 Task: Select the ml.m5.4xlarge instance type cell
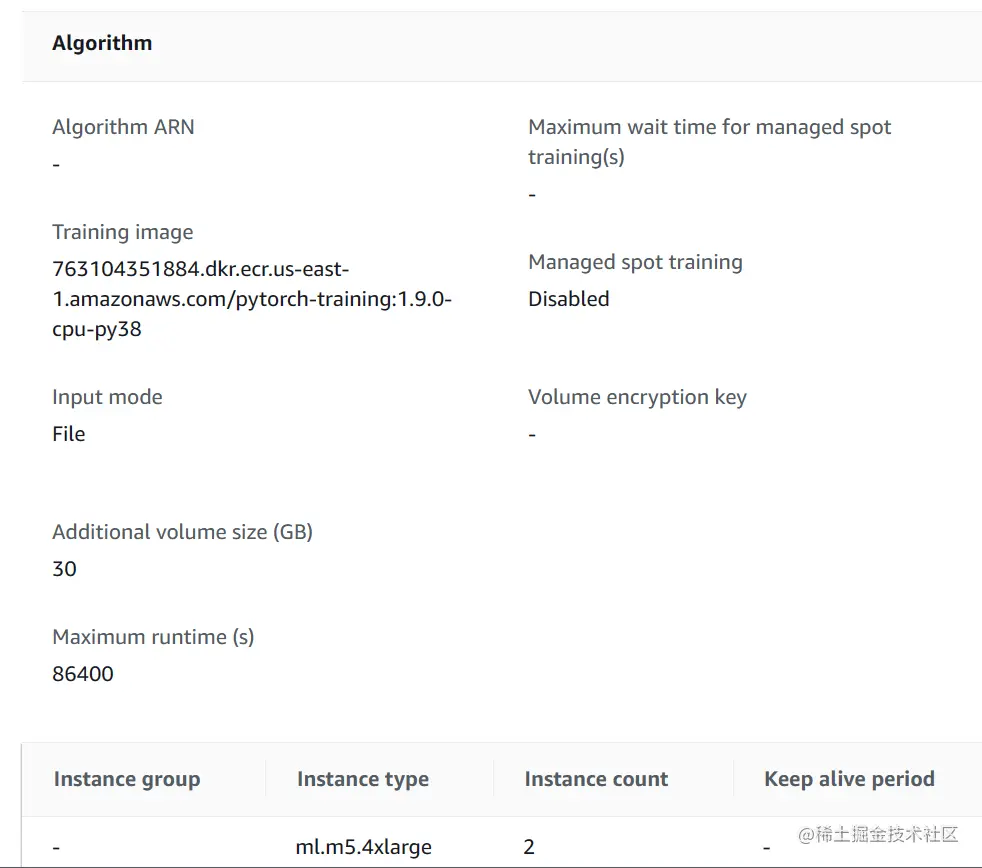(x=364, y=847)
